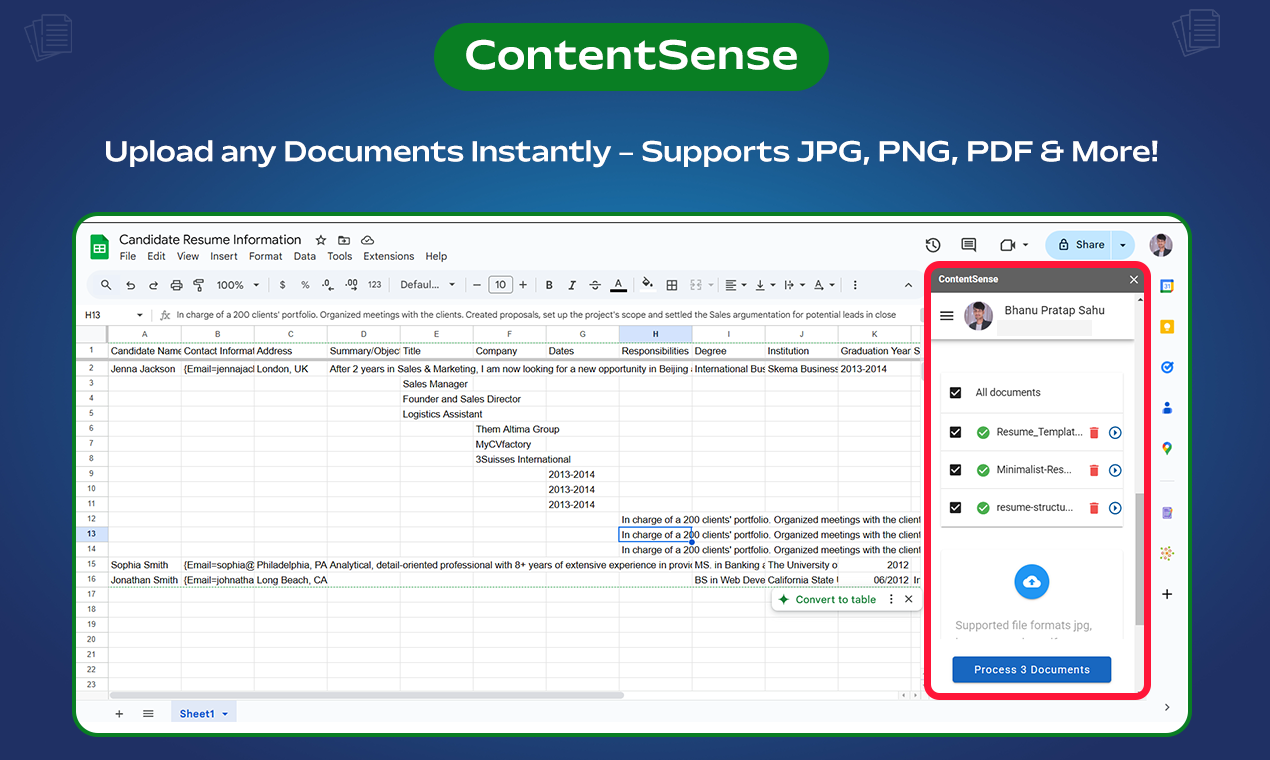1270x760 pixels.
Task: Open the Data menu
Action: tap(305, 256)
